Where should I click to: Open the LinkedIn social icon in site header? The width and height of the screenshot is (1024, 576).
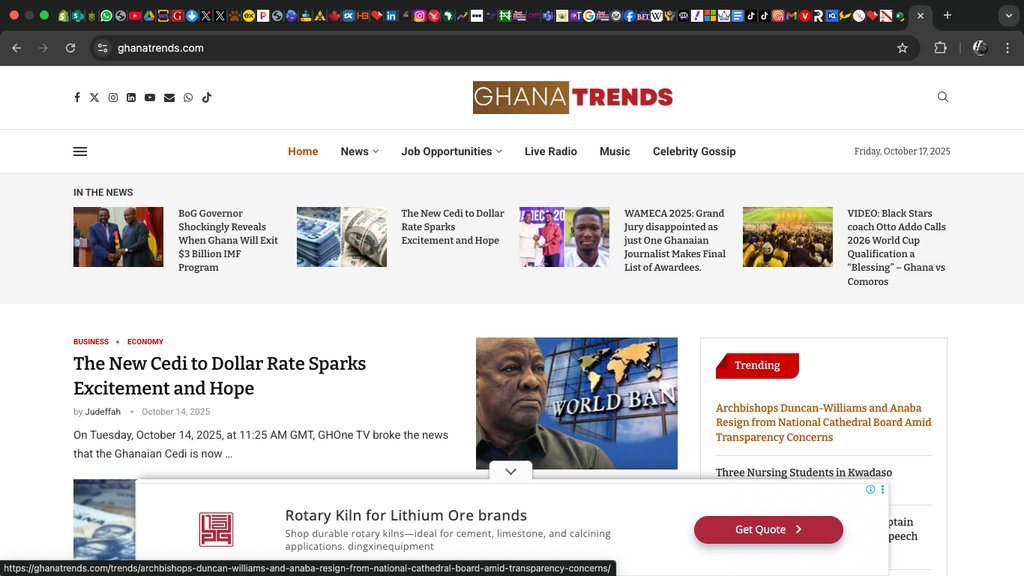[131, 97]
